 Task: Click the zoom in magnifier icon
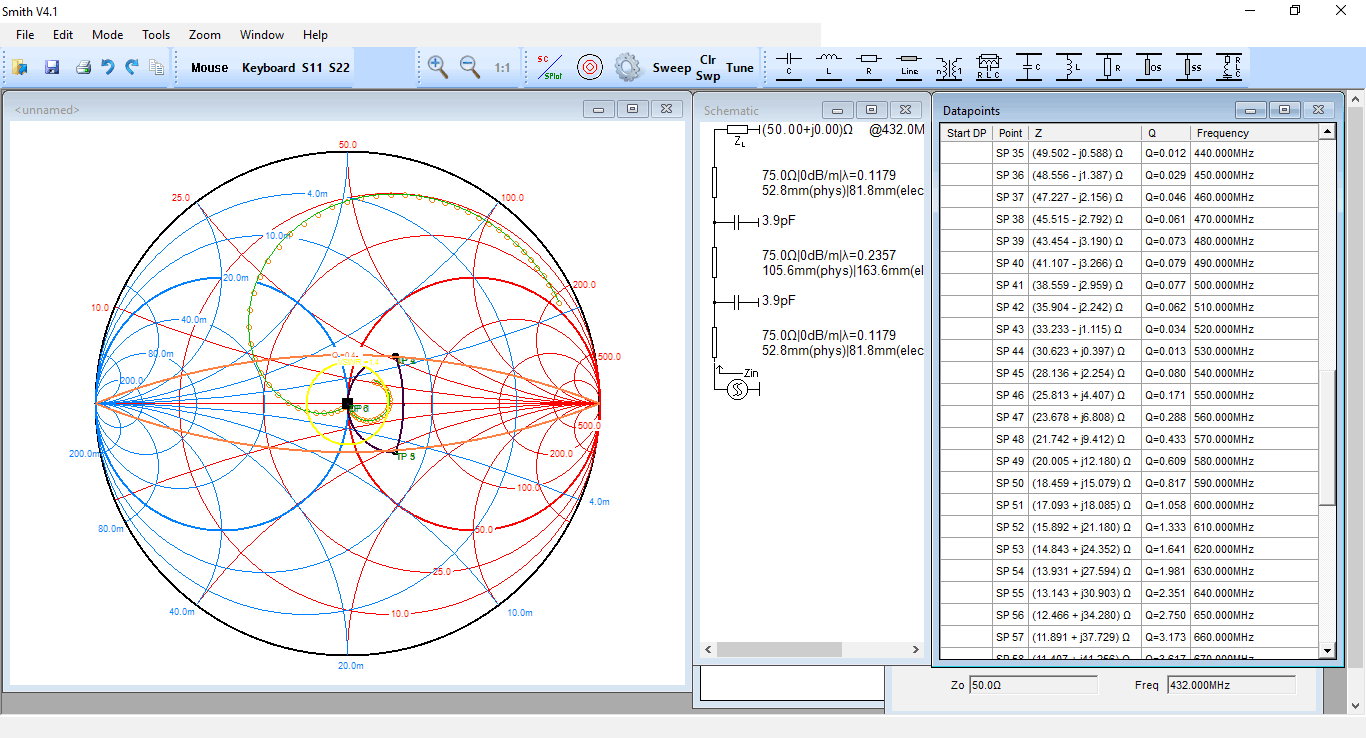coord(437,67)
